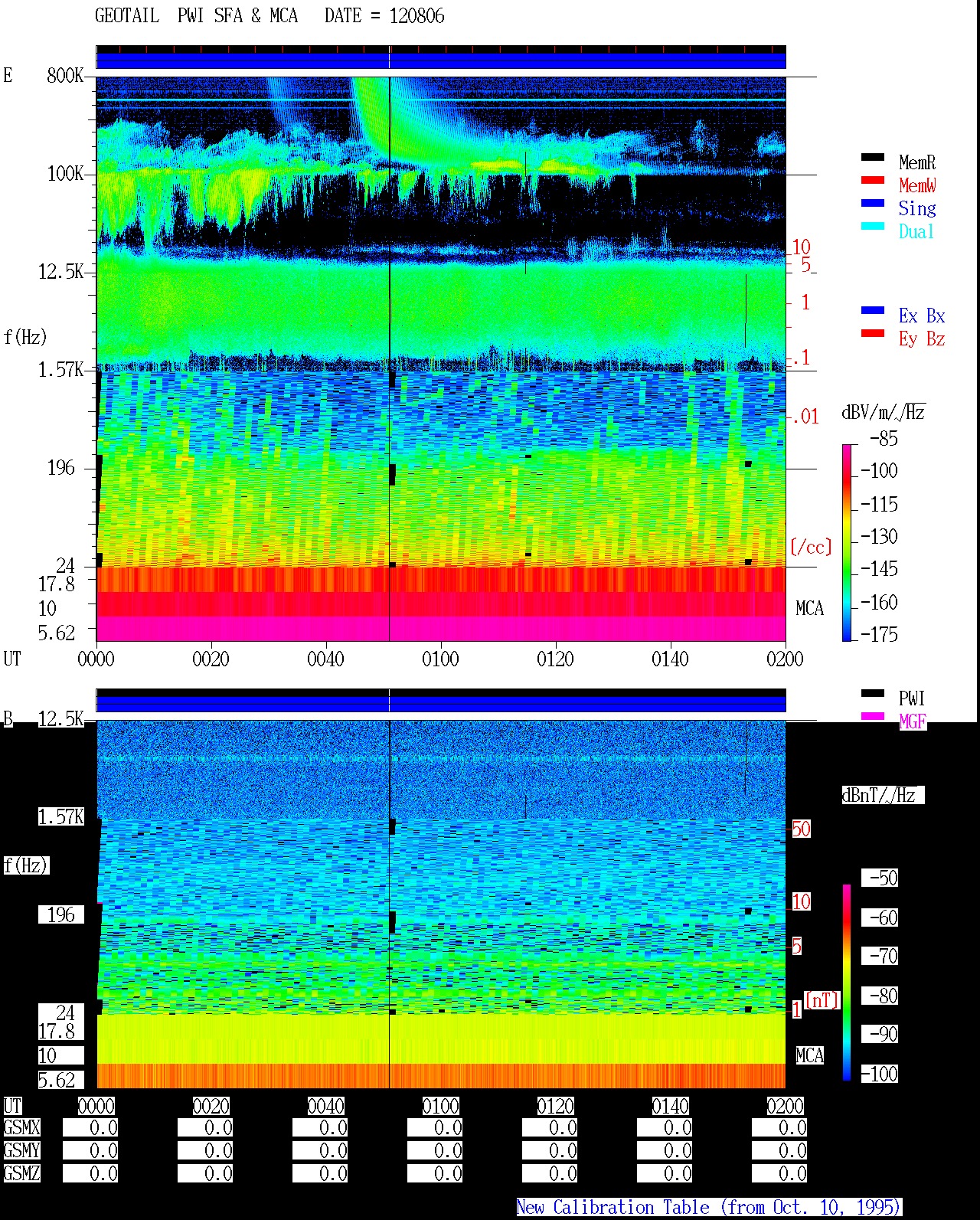
Task: Click the 0120 cell in bottom UT row
Action: click(555, 1106)
